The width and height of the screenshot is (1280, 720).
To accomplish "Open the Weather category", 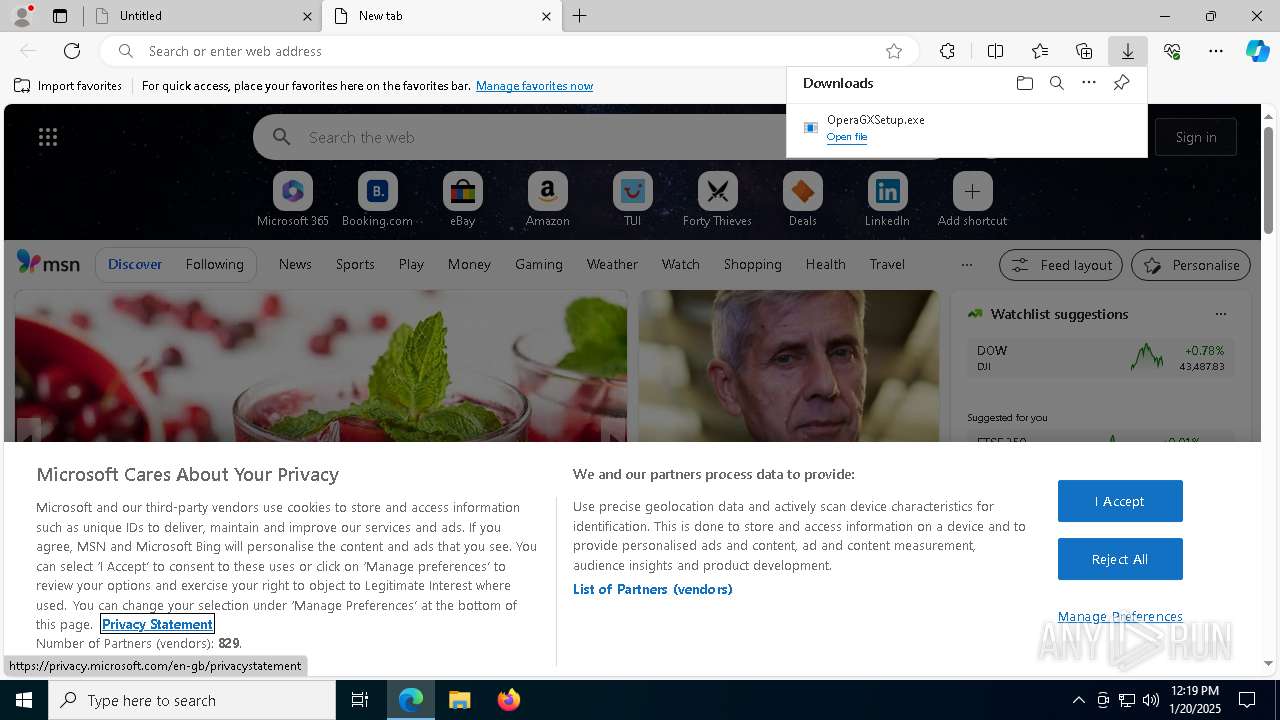I will (612, 264).
